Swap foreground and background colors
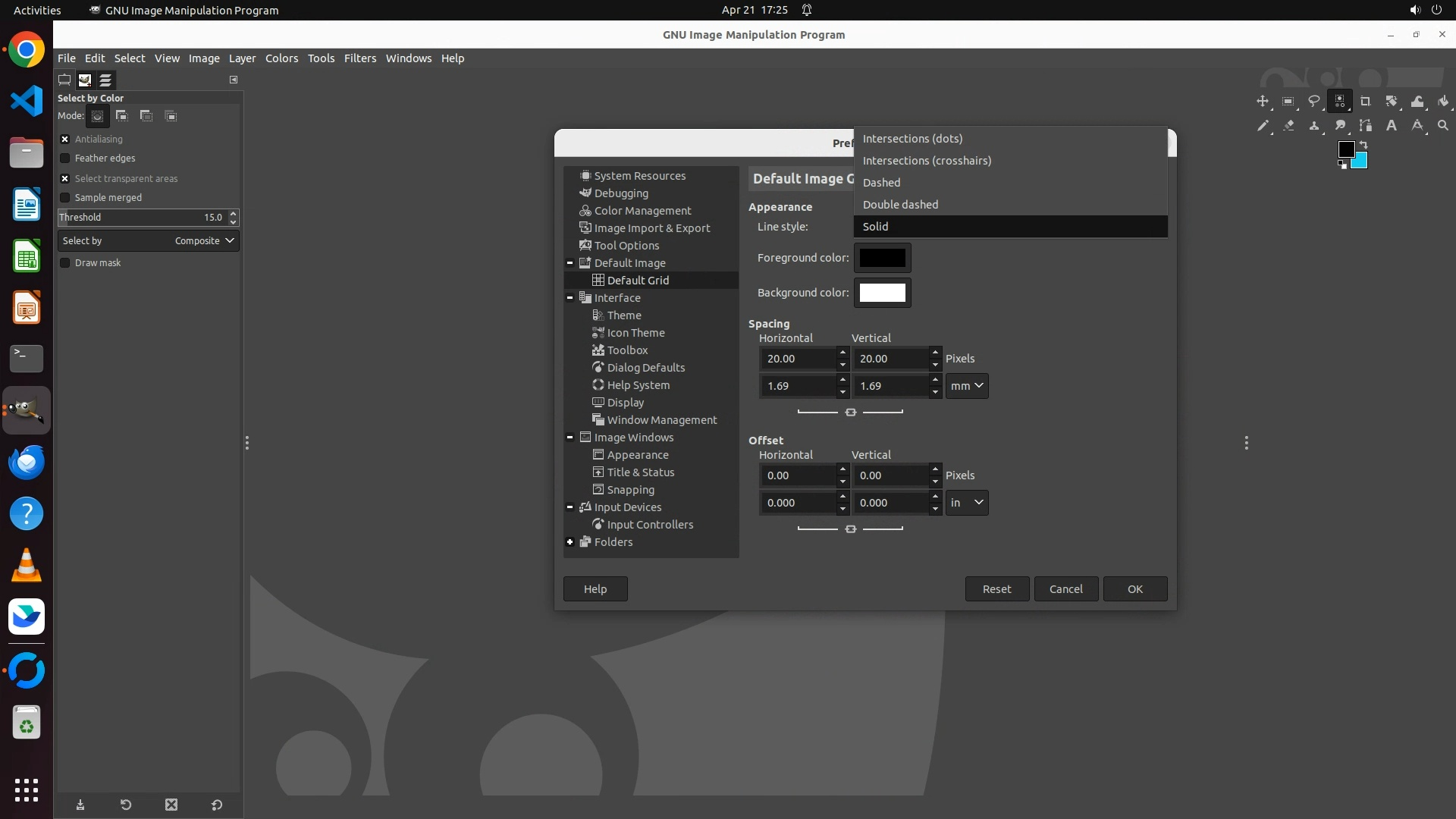This screenshot has width=1456, height=819. pyautogui.click(x=1363, y=144)
